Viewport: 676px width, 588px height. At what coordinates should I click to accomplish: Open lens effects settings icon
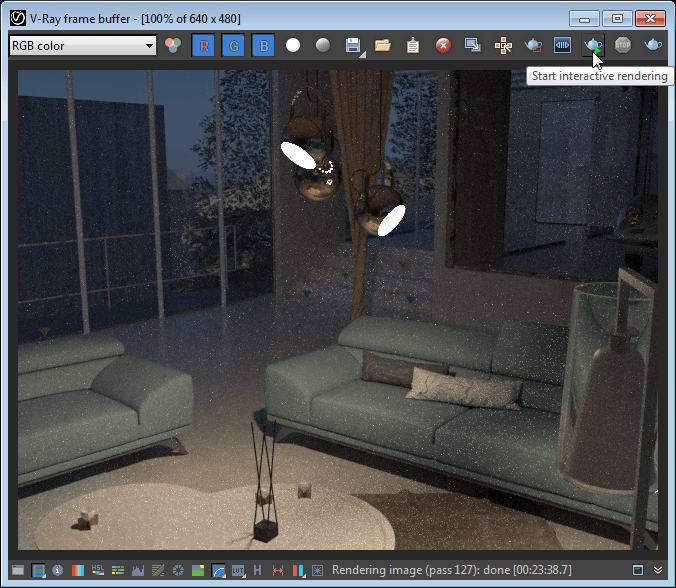click(317, 570)
